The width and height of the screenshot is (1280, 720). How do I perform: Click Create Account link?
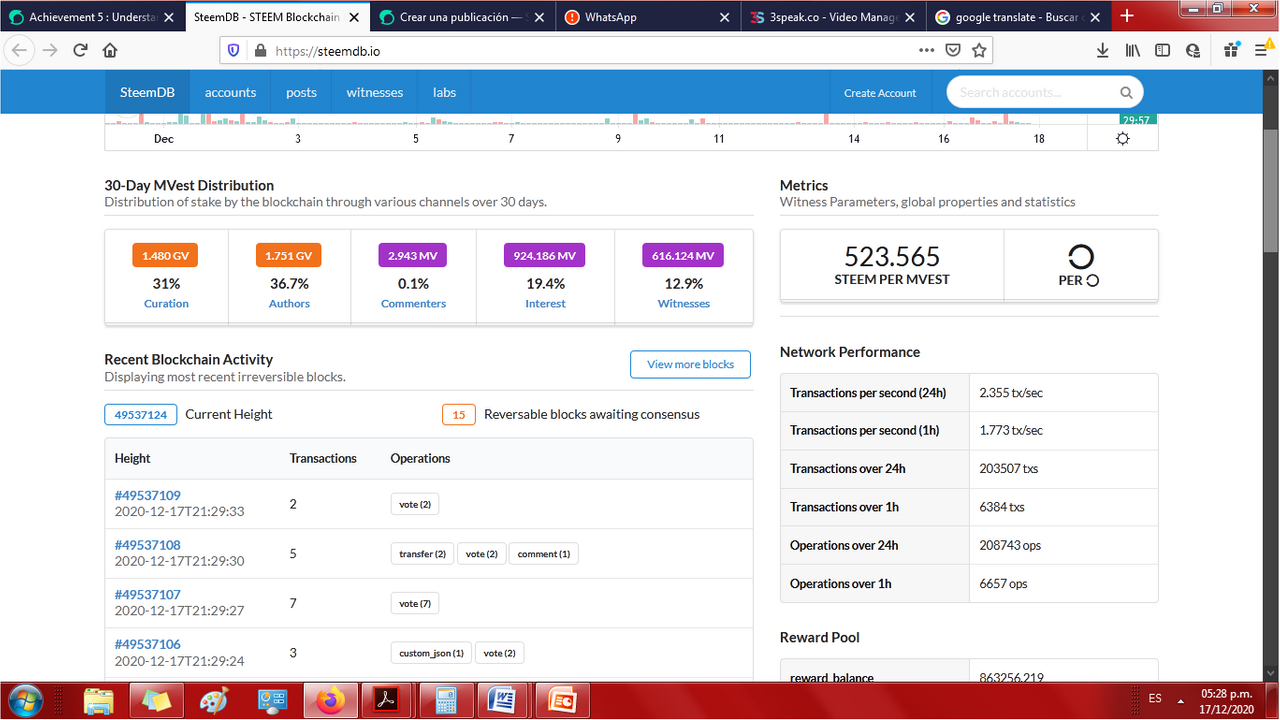[880, 93]
